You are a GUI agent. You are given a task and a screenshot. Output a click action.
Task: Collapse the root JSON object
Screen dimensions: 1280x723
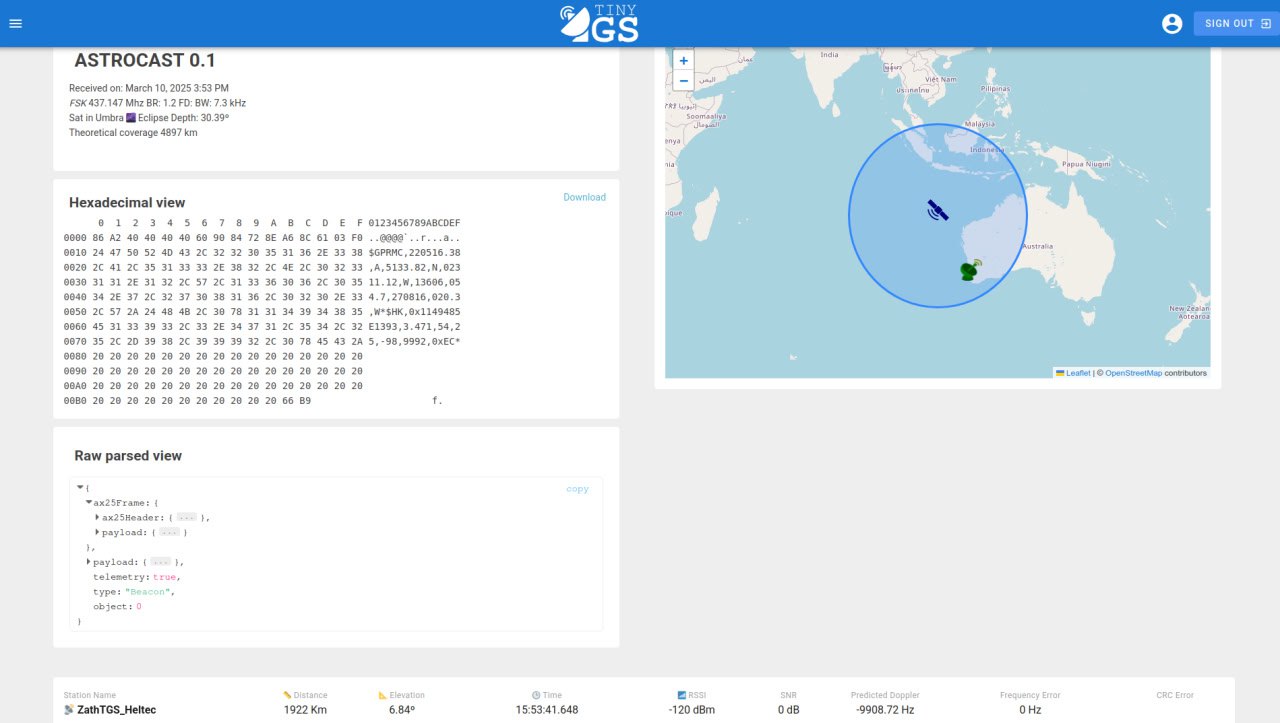click(x=80, y=487)
